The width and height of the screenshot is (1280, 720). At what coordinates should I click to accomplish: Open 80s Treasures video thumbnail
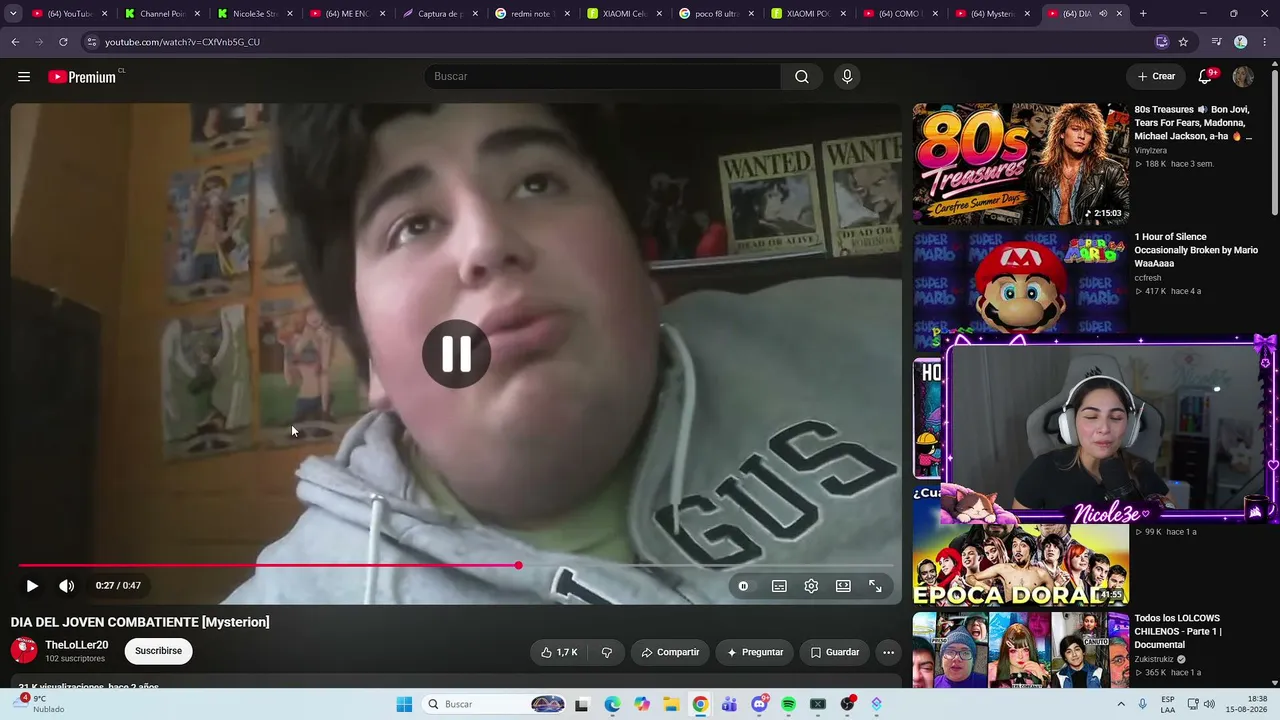click(x=1021, y=164)
